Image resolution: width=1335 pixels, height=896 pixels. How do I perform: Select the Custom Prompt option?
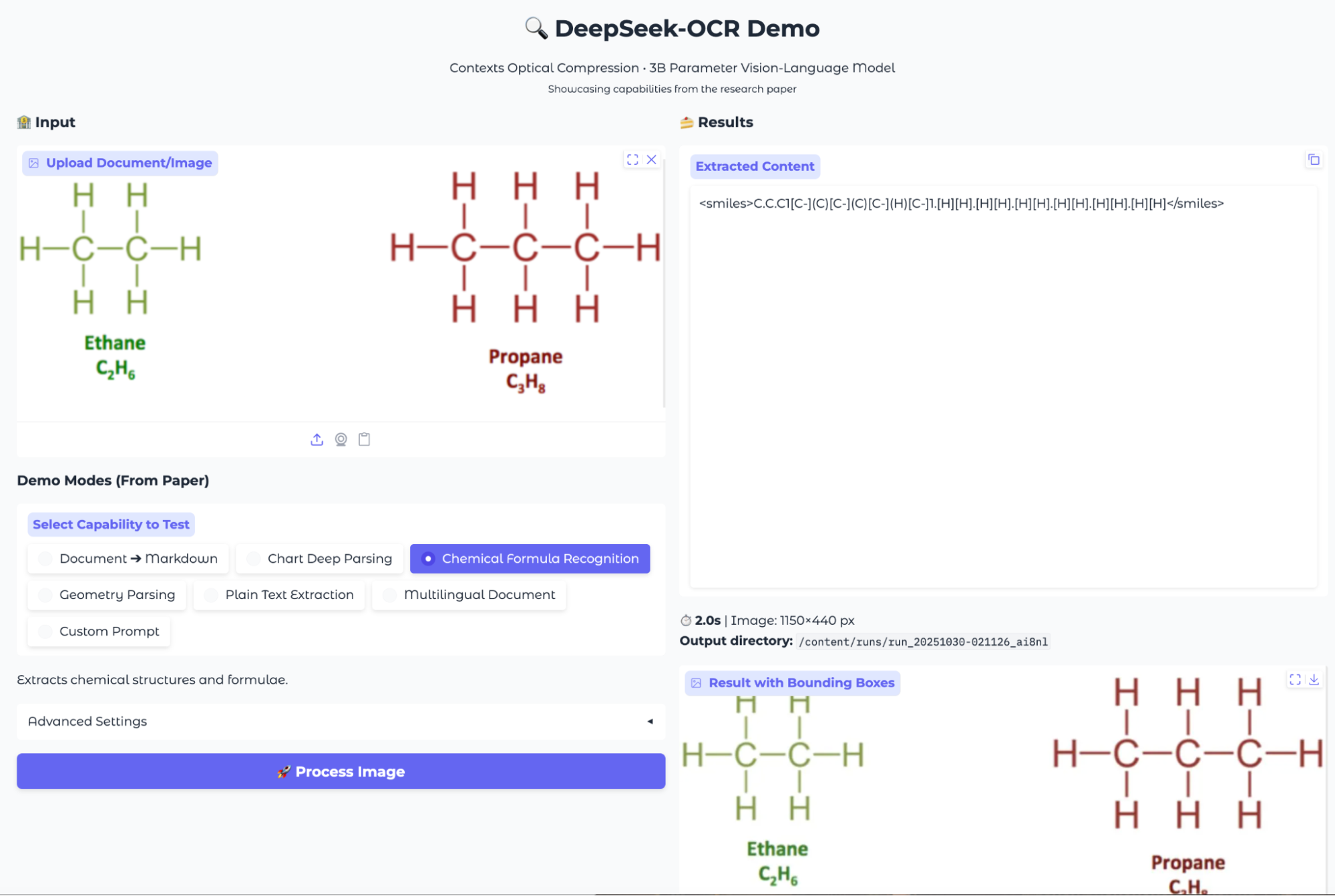point(99,631)
